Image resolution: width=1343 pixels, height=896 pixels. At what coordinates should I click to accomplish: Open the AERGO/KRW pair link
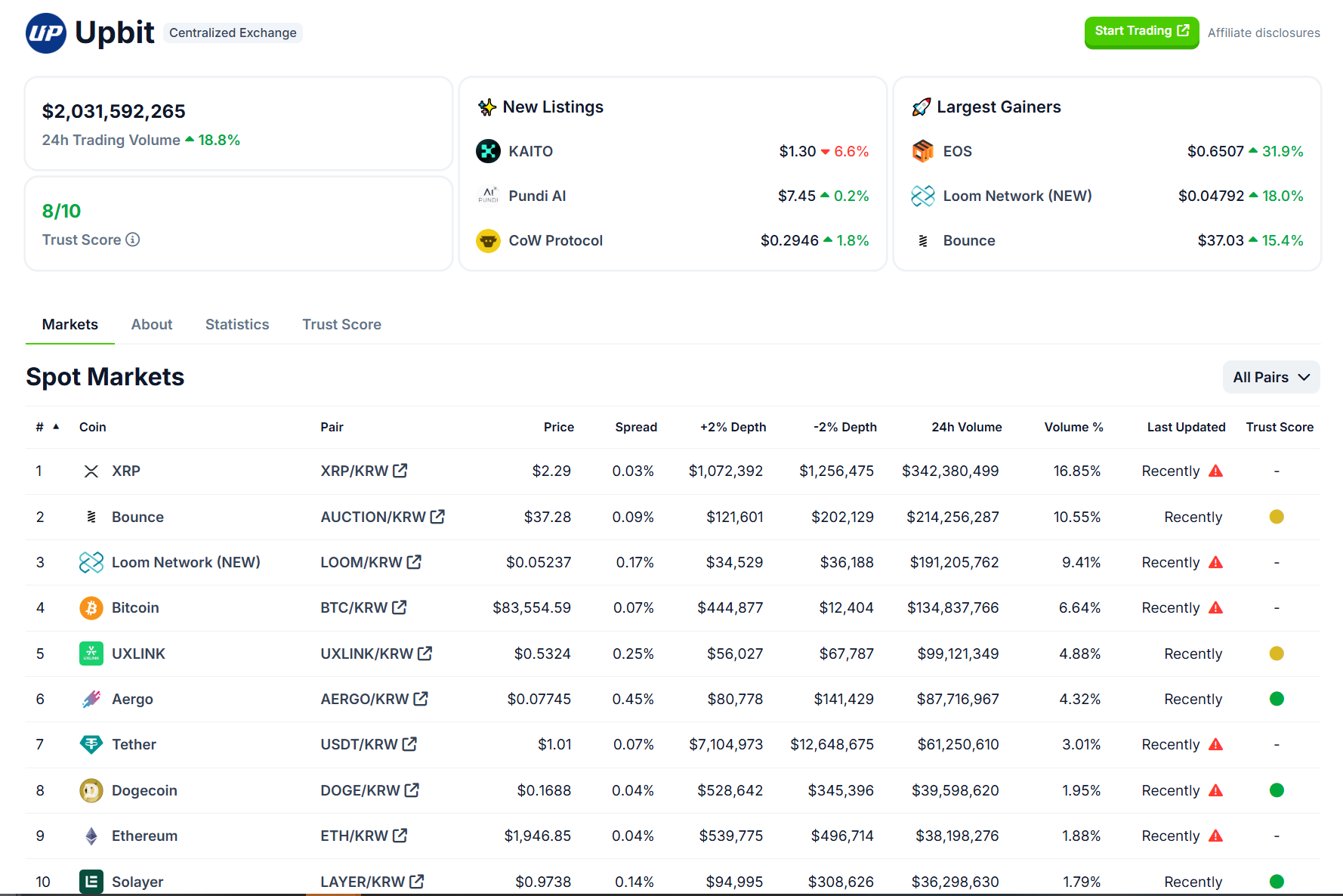(x=374, y=699)
